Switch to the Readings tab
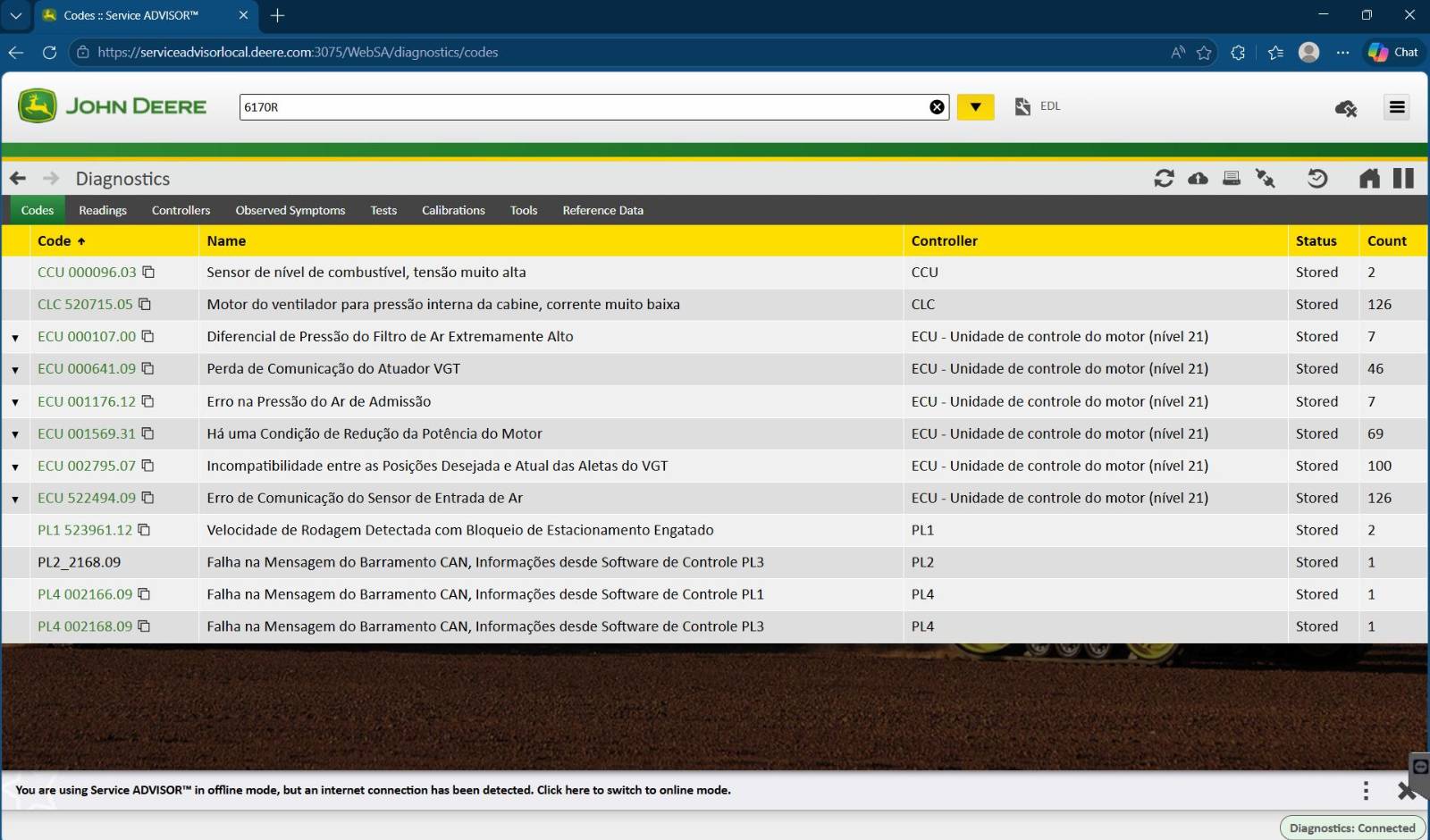The width and height of the screenshot is (1430, 840). (103, 210)
